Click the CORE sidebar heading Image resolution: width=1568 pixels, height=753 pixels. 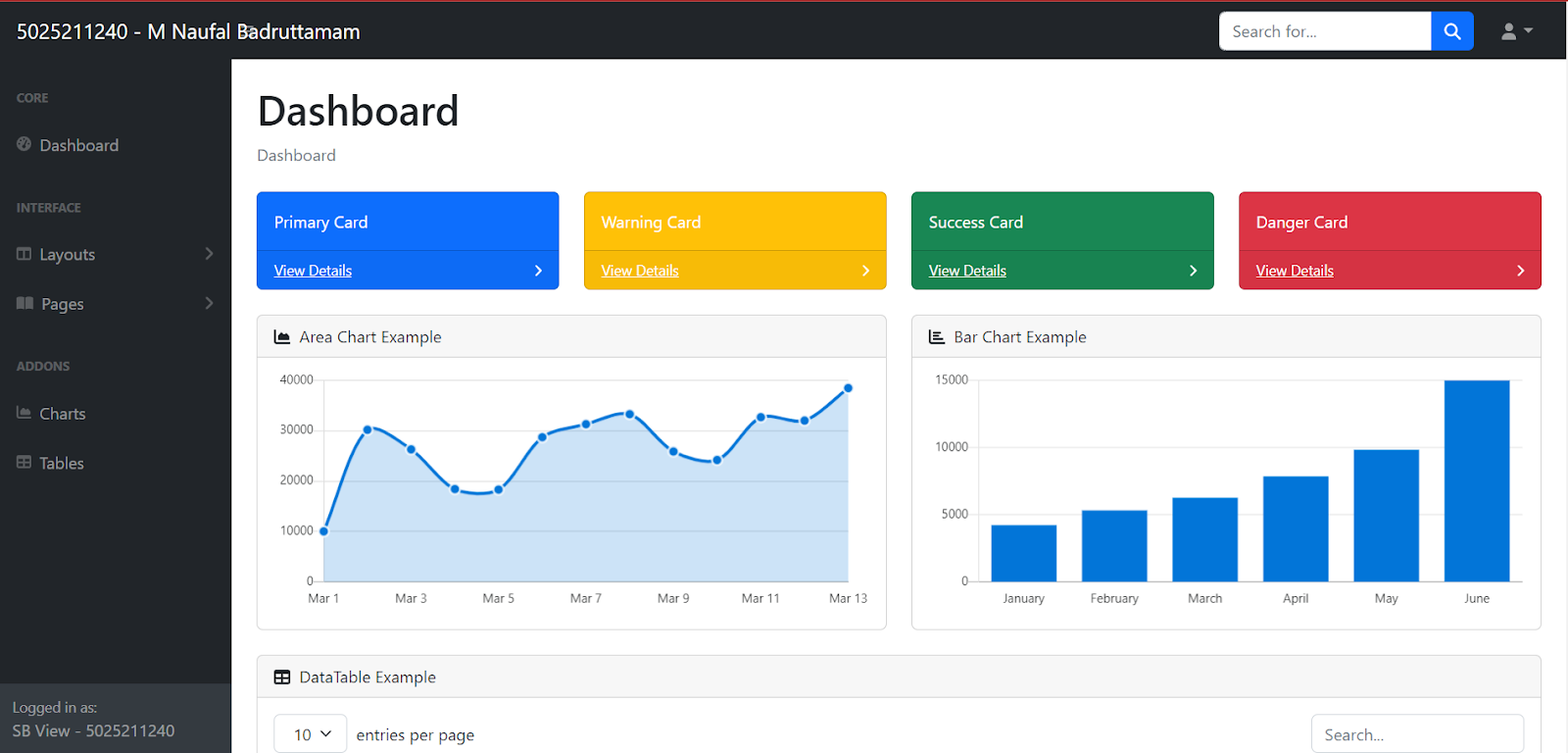click(32, 98)
